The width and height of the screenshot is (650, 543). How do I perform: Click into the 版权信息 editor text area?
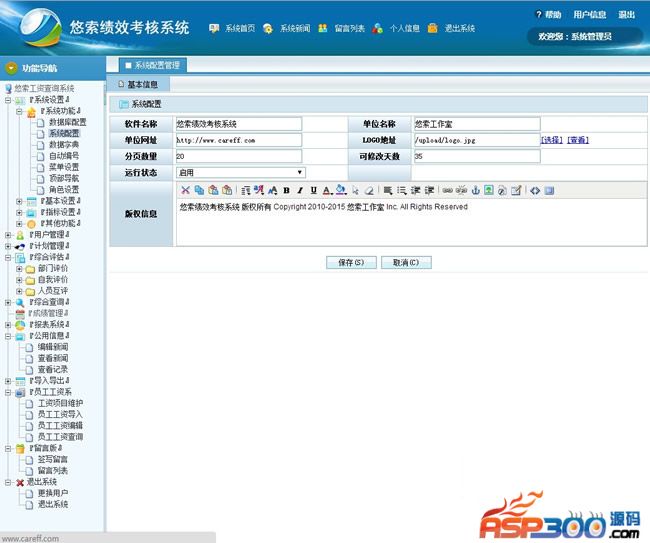411,223
